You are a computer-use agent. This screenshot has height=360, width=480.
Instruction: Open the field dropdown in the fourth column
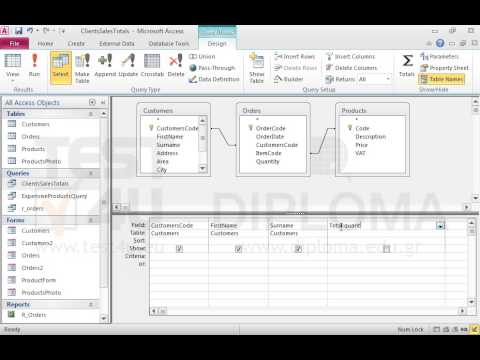(x=440, y=226)
